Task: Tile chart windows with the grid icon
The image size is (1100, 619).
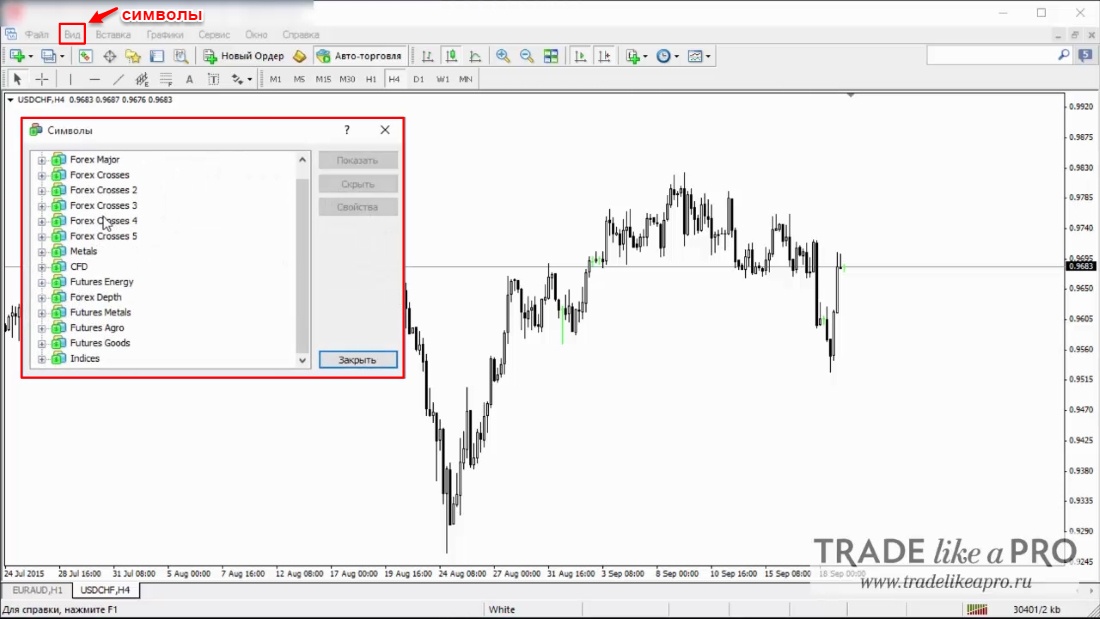Action: [551, 56]
